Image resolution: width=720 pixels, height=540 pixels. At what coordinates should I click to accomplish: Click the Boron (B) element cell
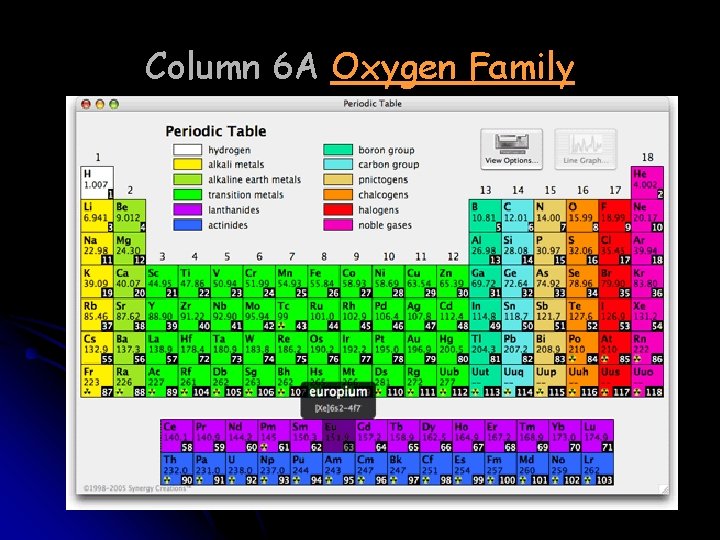[485, 216]
